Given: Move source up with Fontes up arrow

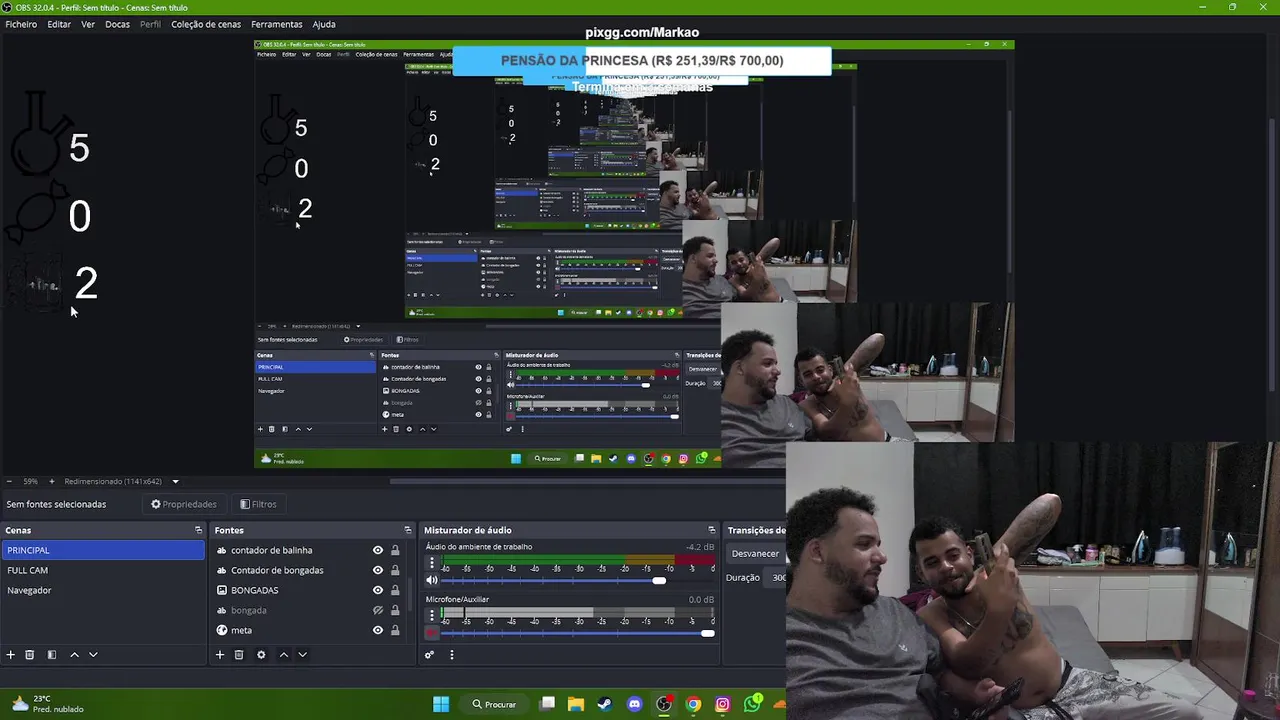Looking at the screenshot, I should coord(283,655).
